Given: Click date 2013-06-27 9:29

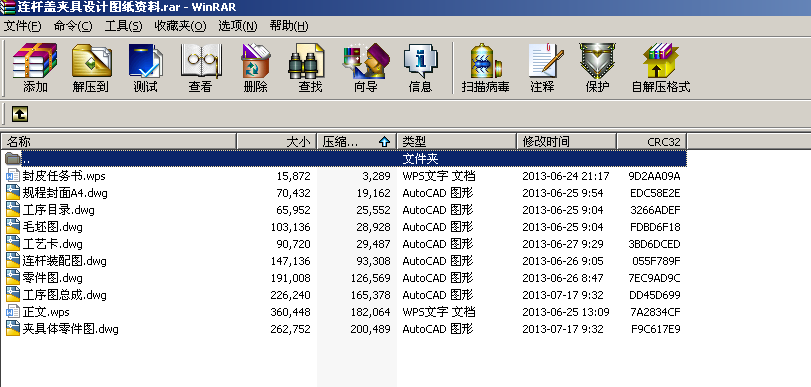Looking at the screenshot, I should click(563, 244).
